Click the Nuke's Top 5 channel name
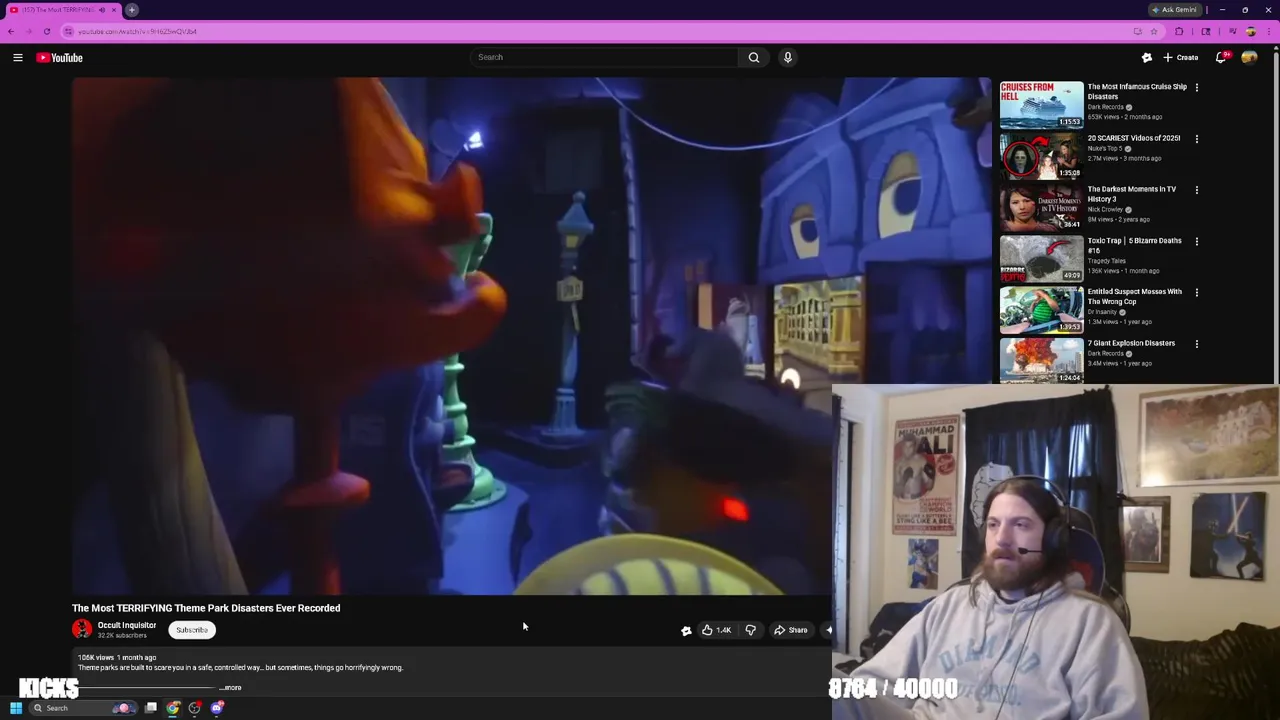Viewport: 1280px width, 720px height. click(1105, 149)
